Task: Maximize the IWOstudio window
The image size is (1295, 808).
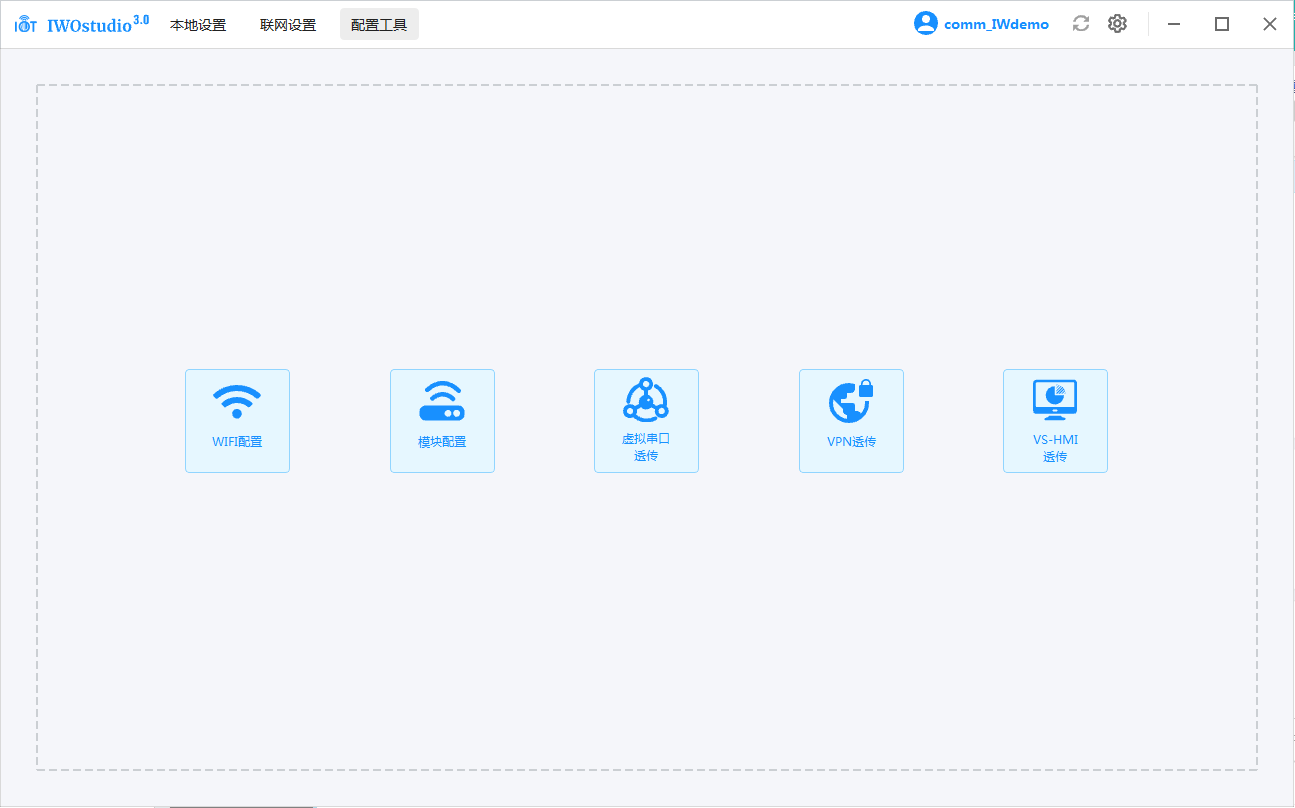Action: [1221, 24]
